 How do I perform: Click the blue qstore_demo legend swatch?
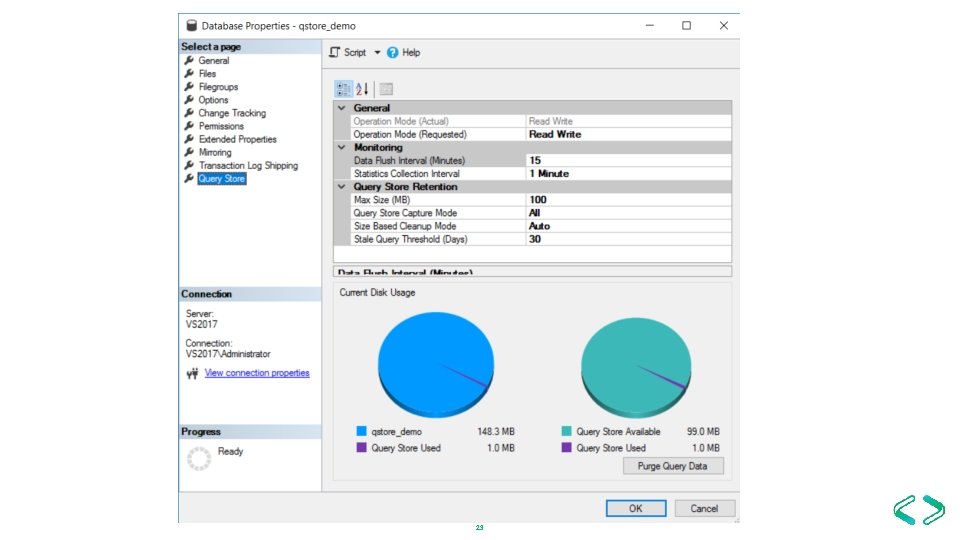[x=361, y=431]
